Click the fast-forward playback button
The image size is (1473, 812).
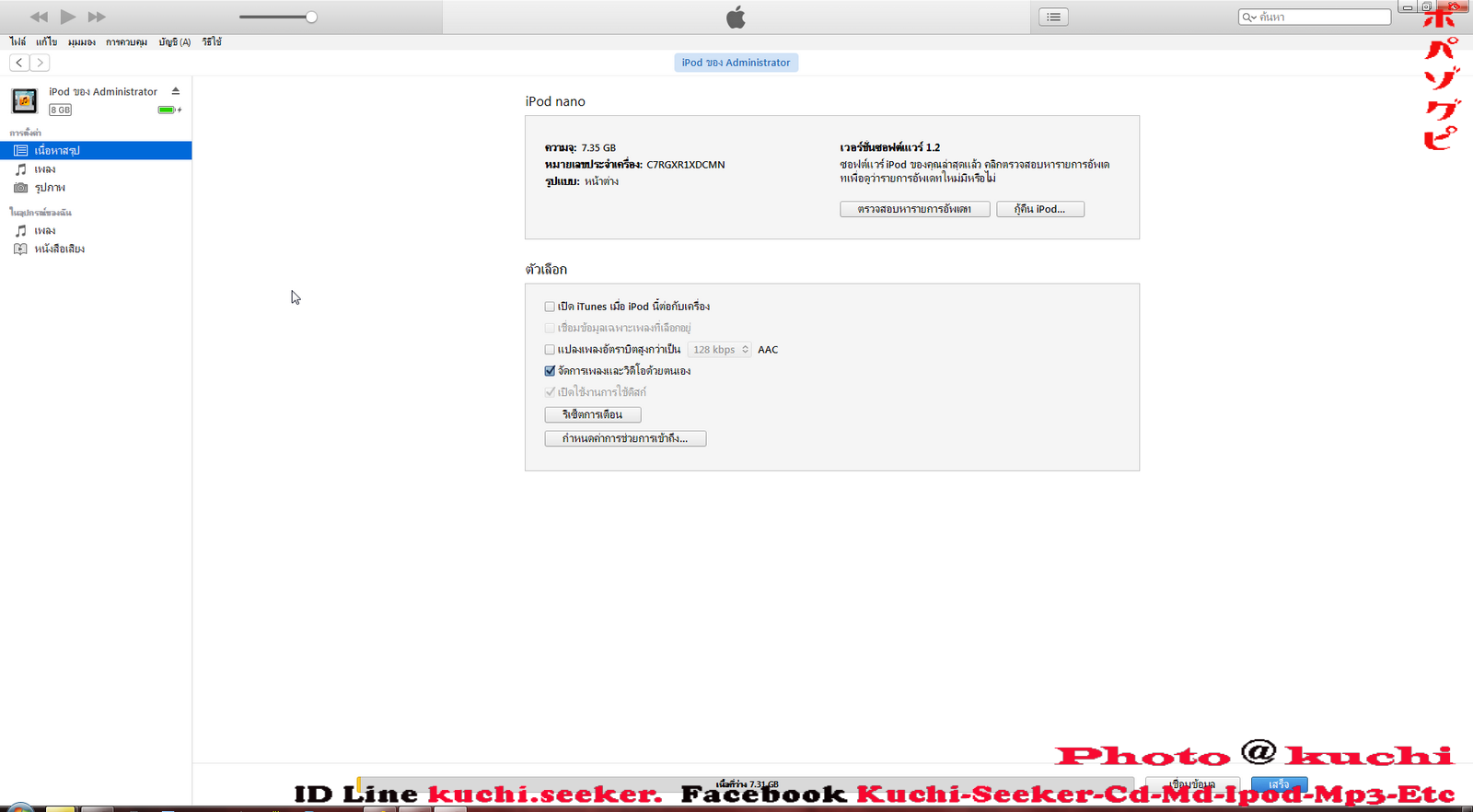(97, 17)
